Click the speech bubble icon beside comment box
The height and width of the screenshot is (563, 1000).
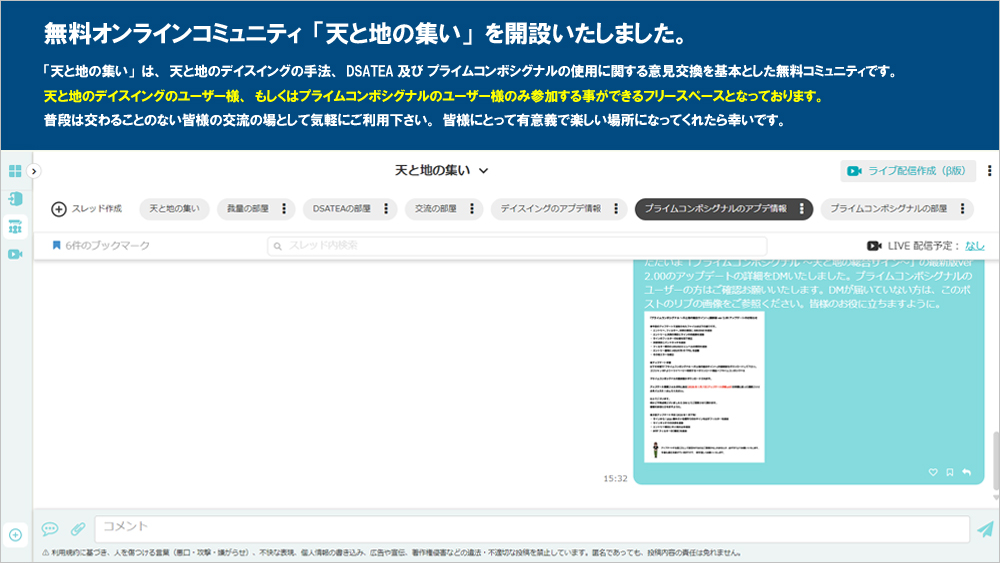pyautogui.click(x=49, y=529)
